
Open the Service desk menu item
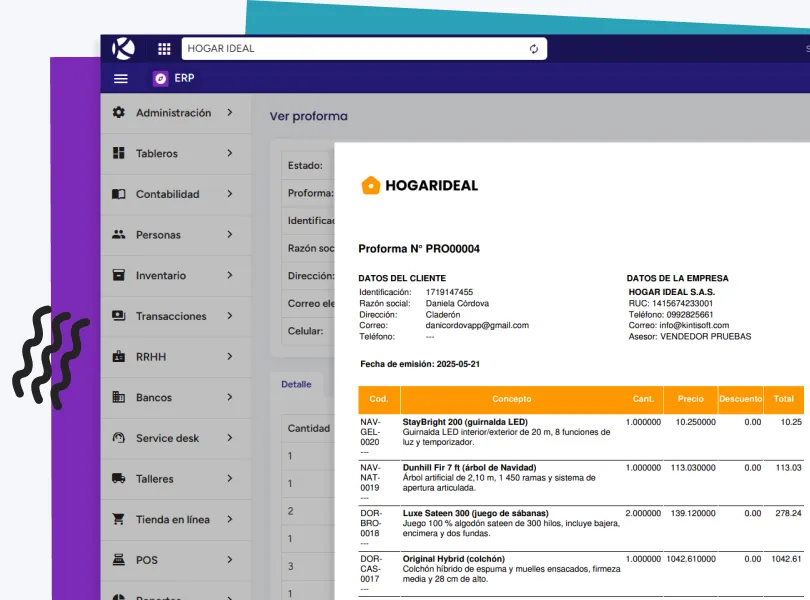point(167,438)
